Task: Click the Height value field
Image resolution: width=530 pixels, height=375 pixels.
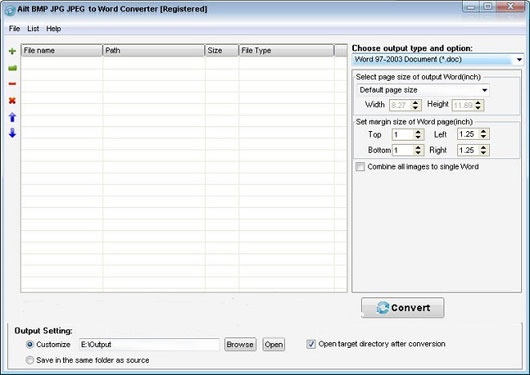Action: (463, 105)
